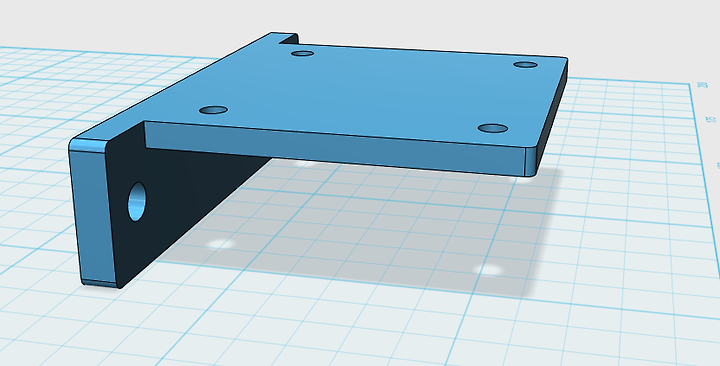
Task: Click the rectangular notch at the bracket's back corner
Action: click(x=290, y=39)
